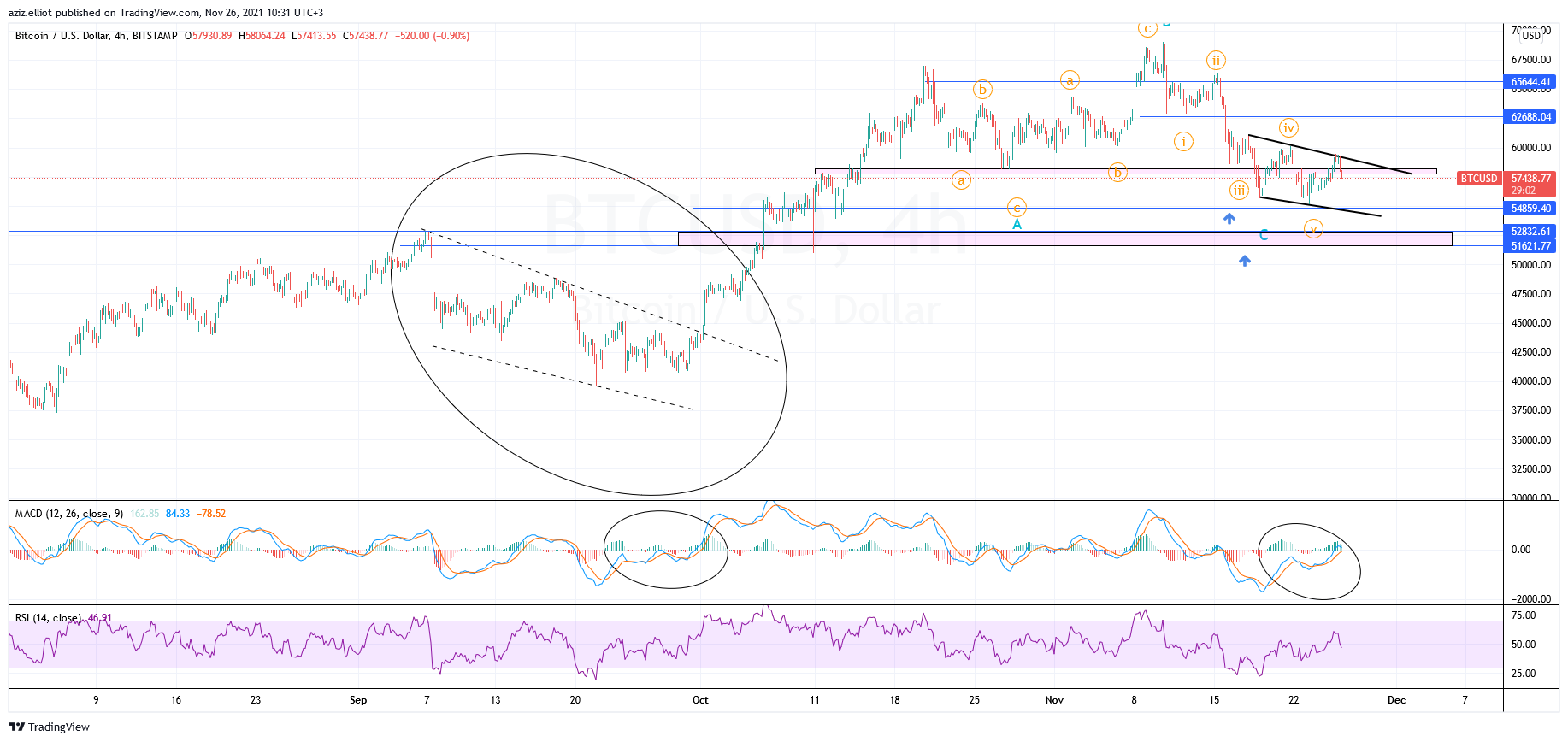
Task: Click the 60000.00 price axis tick
Action: [x=1531, y=148]
